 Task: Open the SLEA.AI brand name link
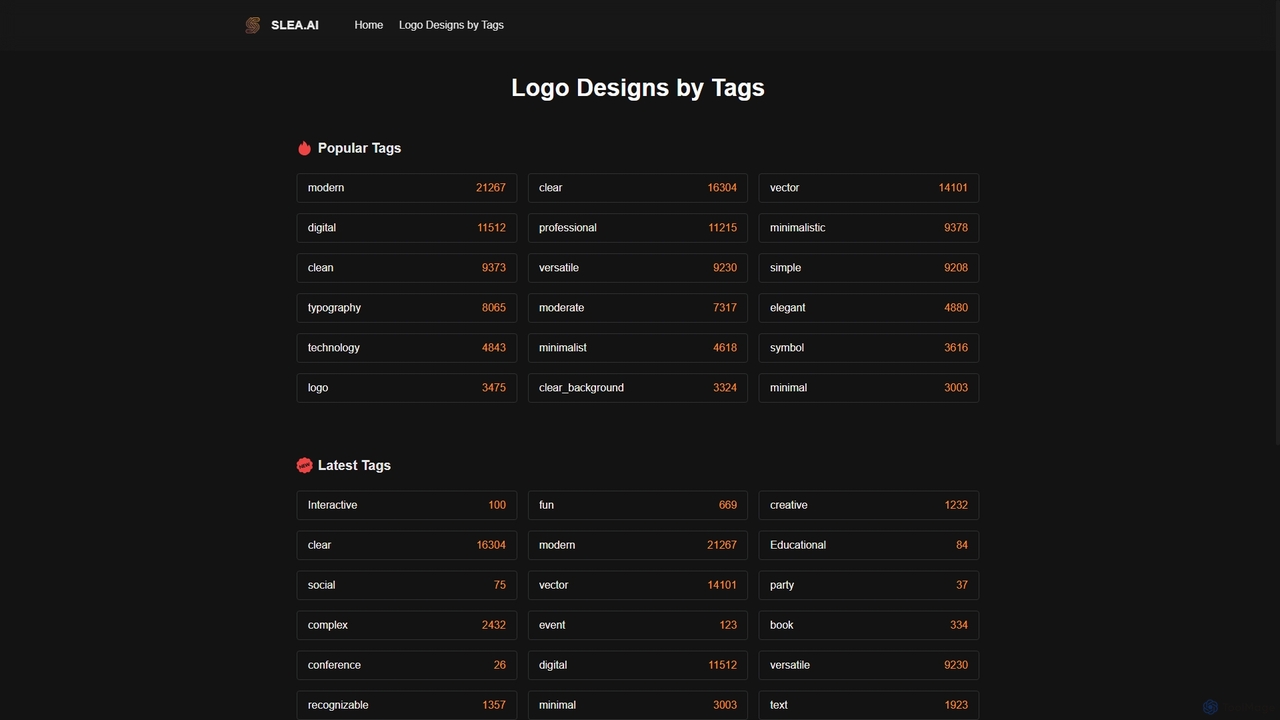(295, 25)
